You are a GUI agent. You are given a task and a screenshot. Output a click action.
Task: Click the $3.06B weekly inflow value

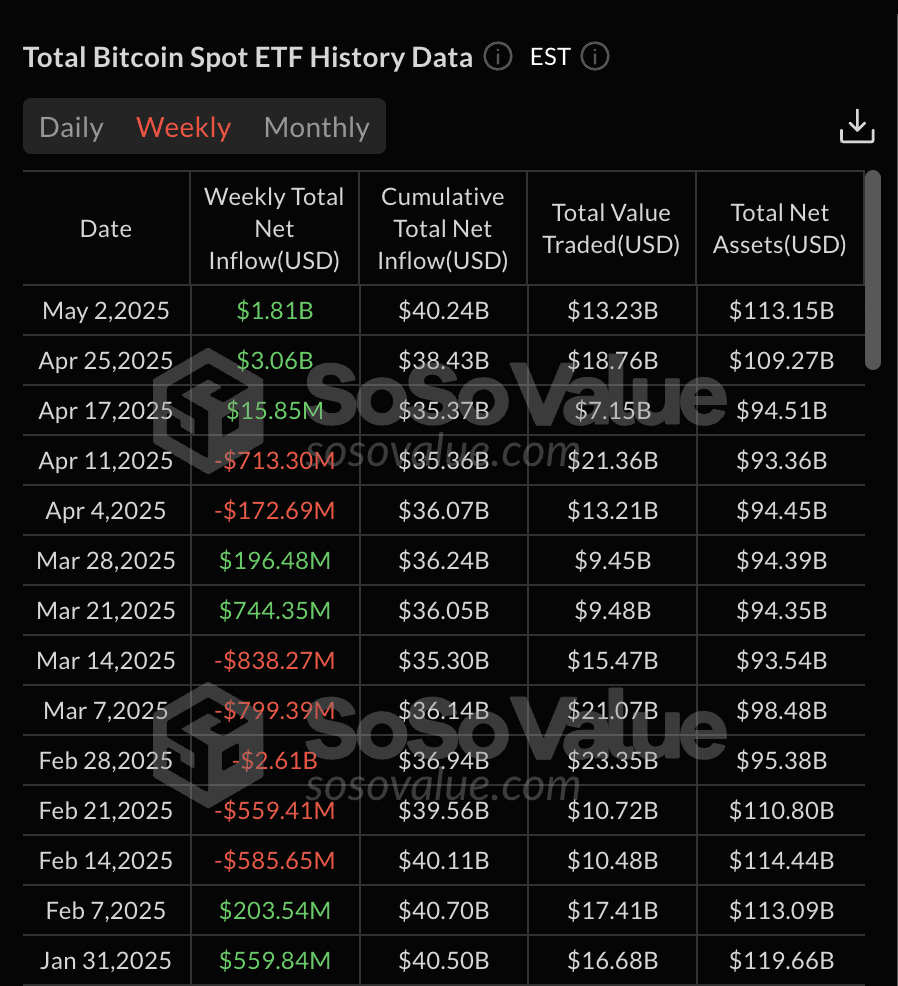pyautogui.click(x=274, y=361)
